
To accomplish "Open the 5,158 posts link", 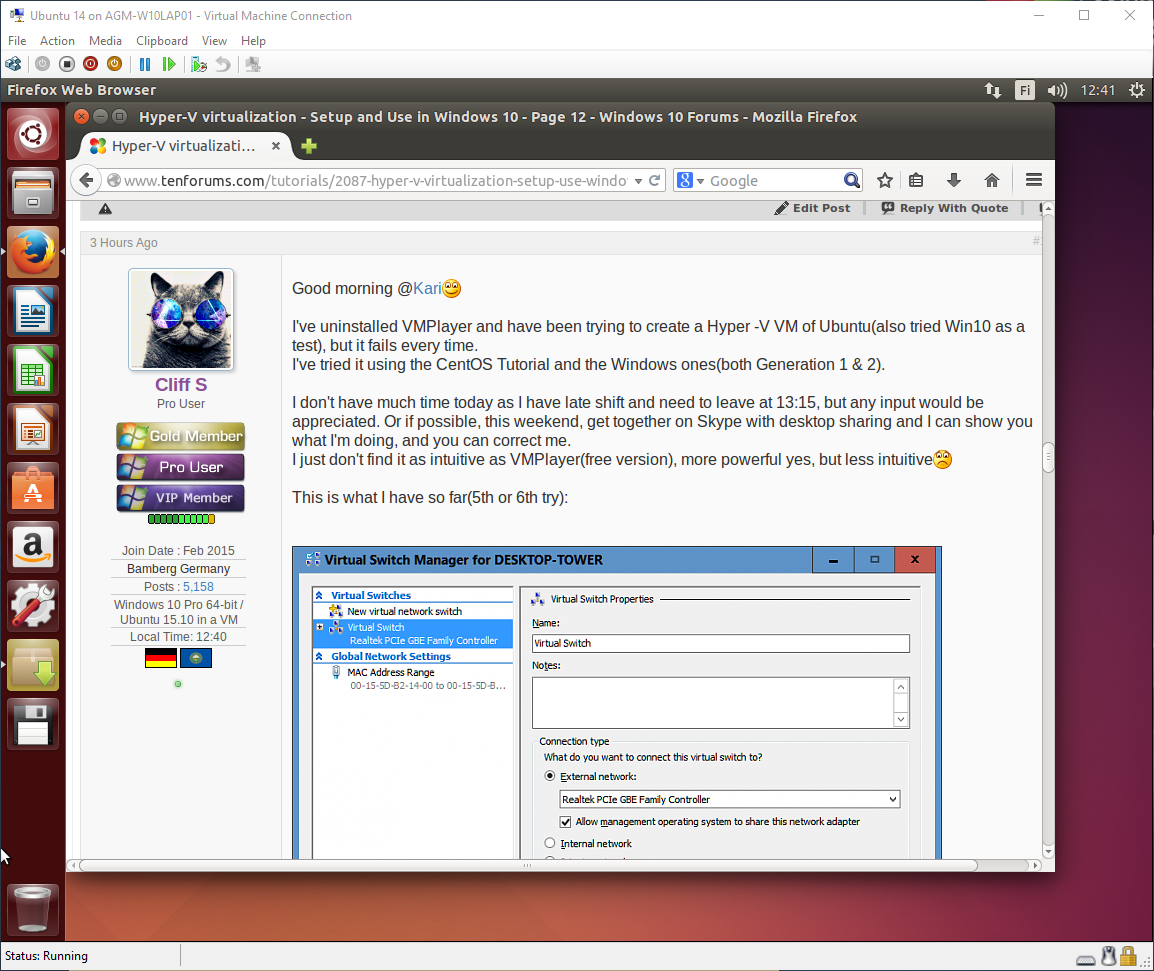I will click(198, 587).
